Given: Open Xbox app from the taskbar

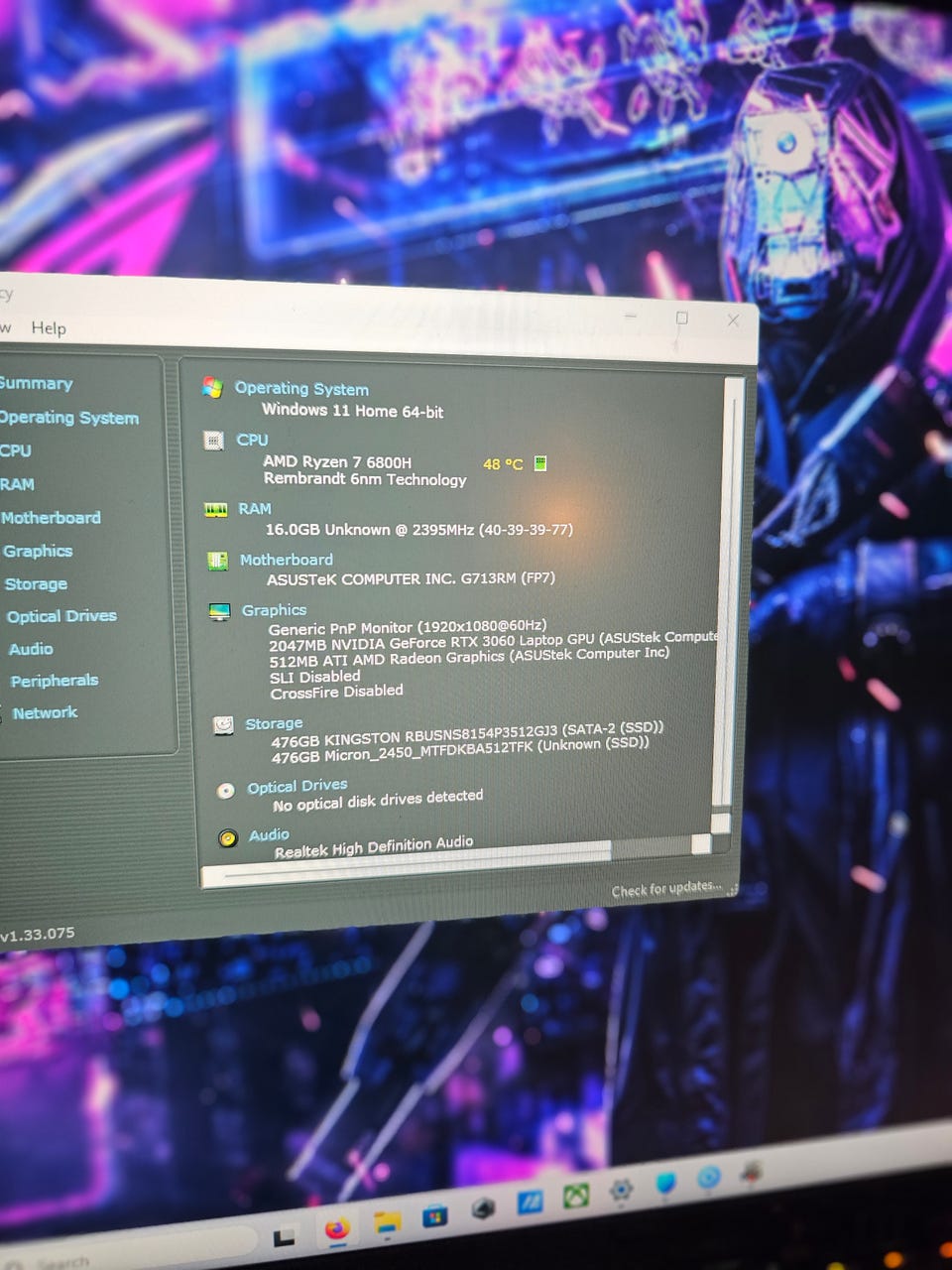Looking at the screenshot, I should click(576, 1195).
